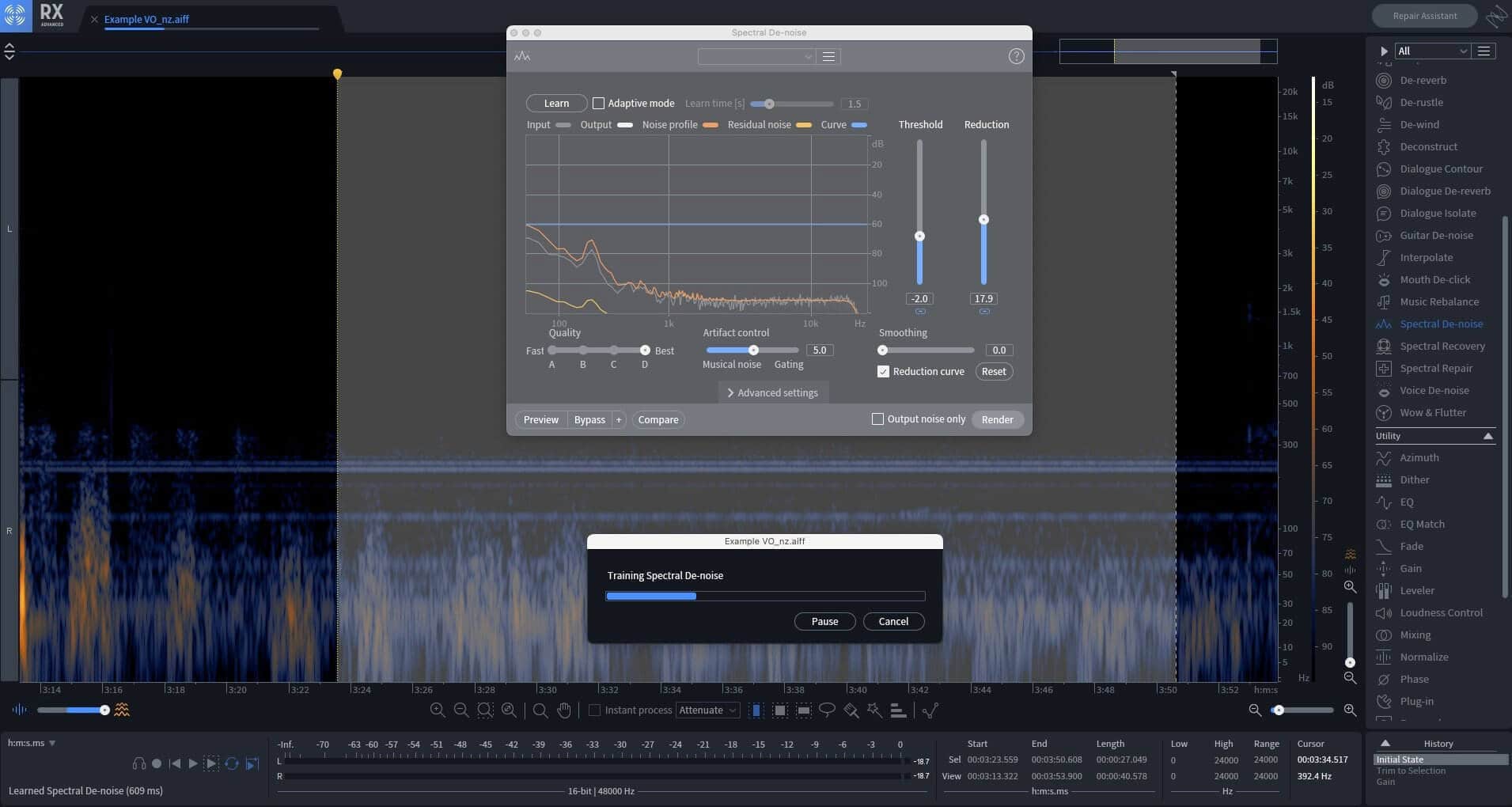Screen dimensions: 1512x807
Task: Adjust the Smoothing slider handle
Action: point(883,350)
